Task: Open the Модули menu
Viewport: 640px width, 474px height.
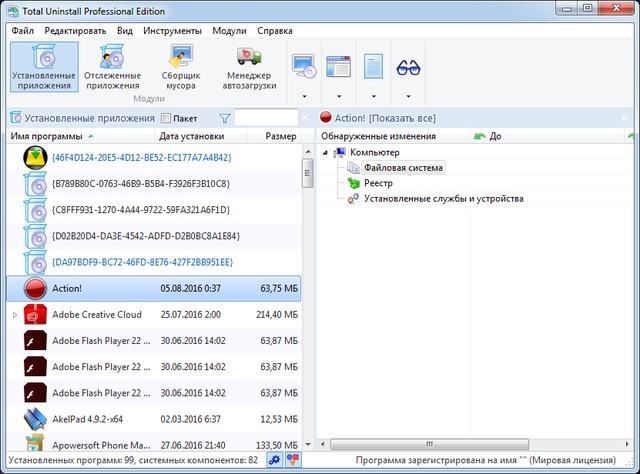Action: click(229, 31)
